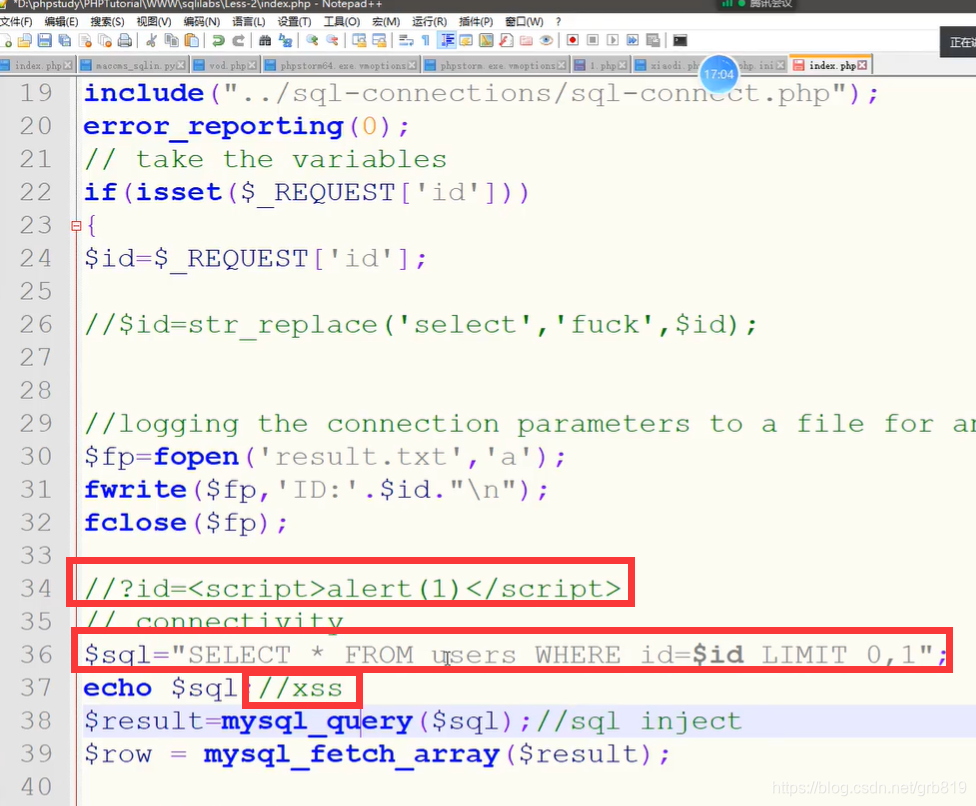Click the macro Playback icon
This screenshot has width=976, height=806.
(x=612, y=40)
